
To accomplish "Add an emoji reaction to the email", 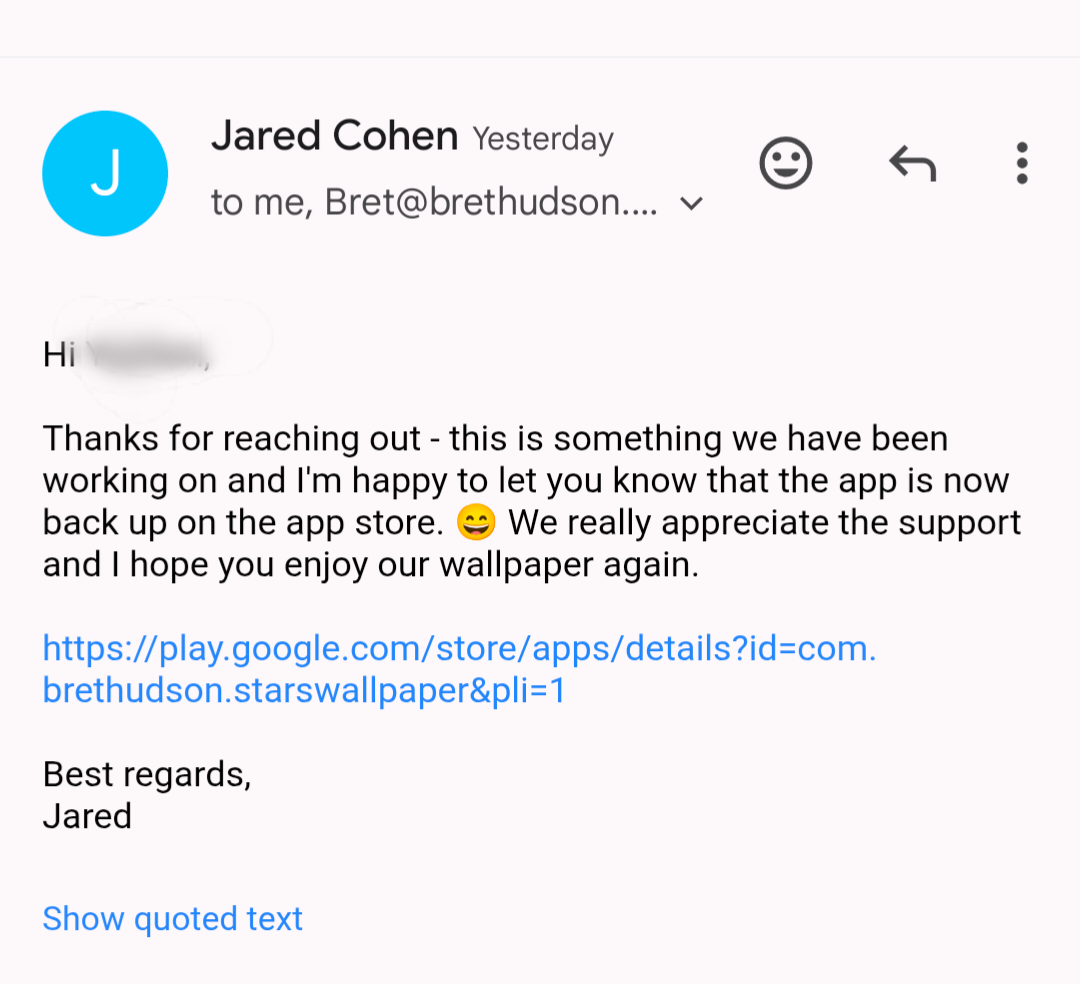I will click(x=785, y=164).
